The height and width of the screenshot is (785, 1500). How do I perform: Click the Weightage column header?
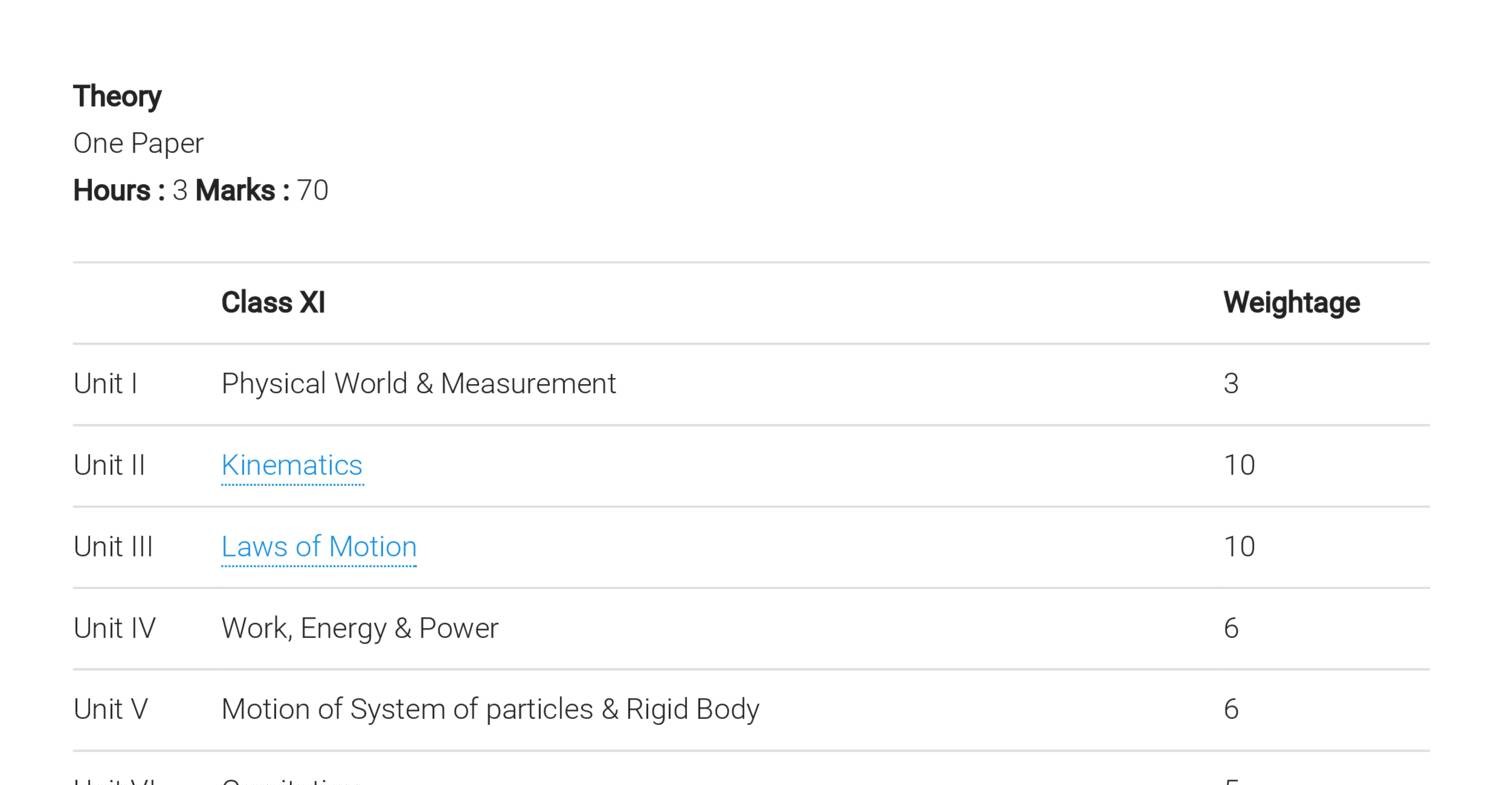point(1290,303)
